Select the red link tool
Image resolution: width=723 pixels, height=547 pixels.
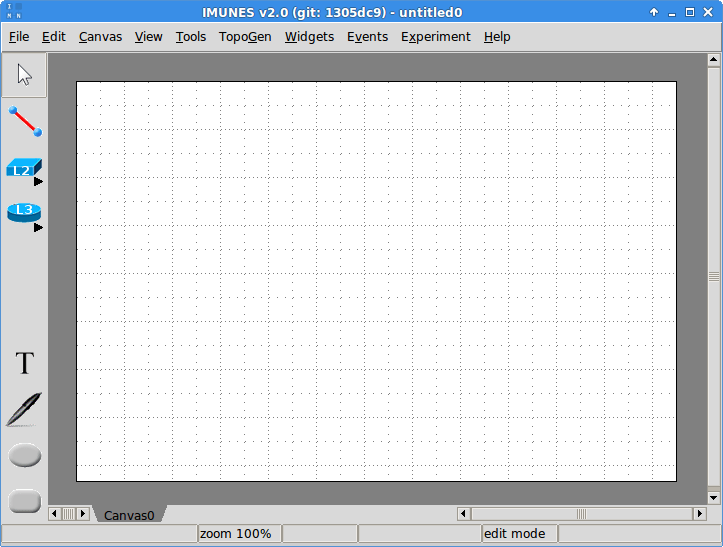[25, 121]
